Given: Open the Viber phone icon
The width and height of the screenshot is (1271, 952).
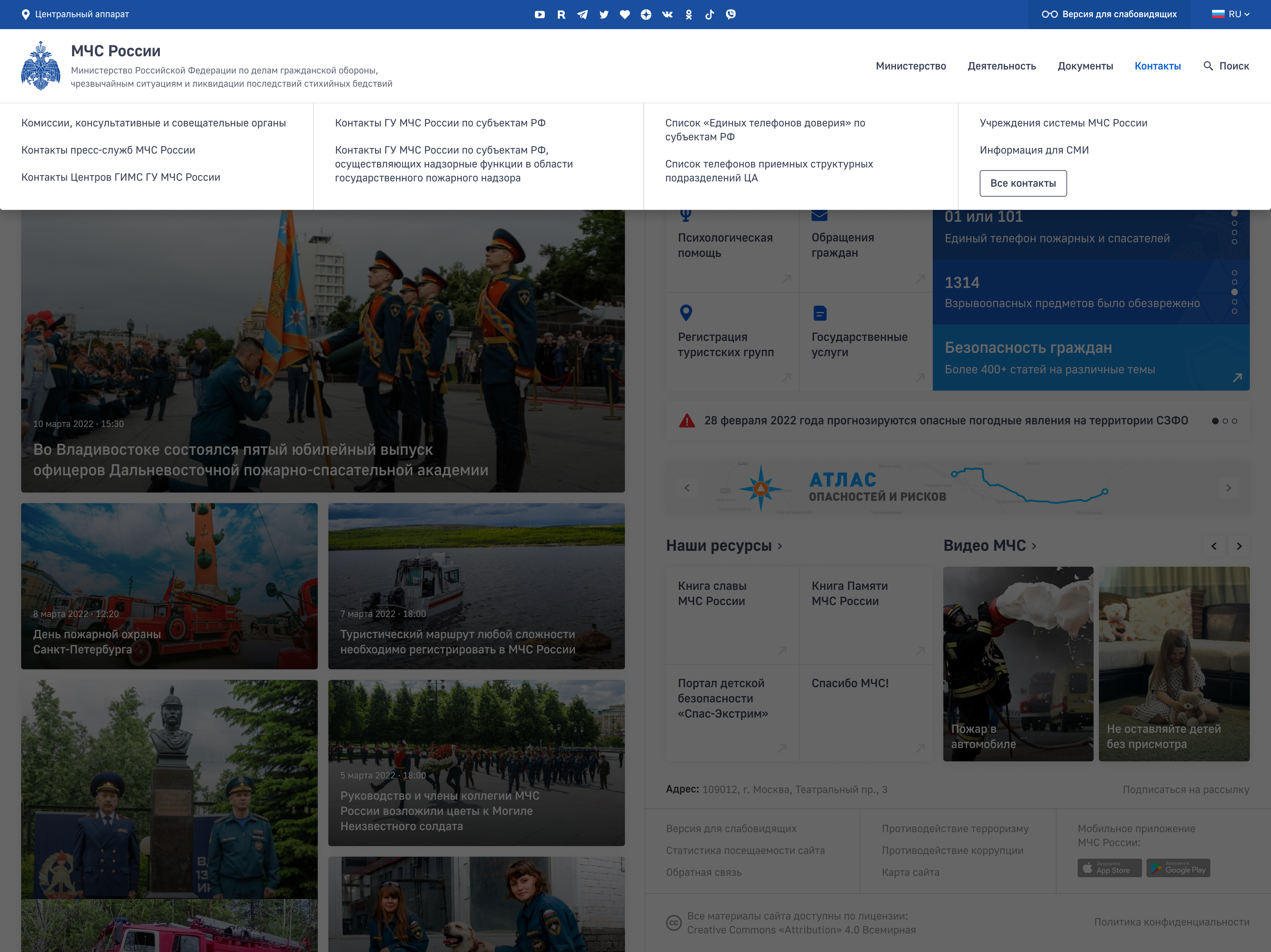Looking at the screenshot, I should point(731,14).
